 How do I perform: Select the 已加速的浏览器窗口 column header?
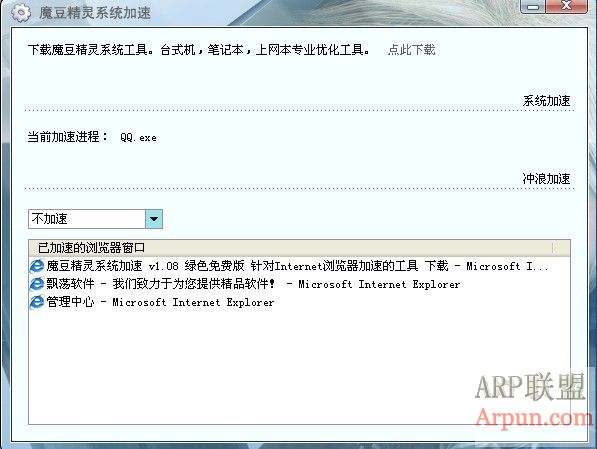pyautogui.click(x=291, y=248)
